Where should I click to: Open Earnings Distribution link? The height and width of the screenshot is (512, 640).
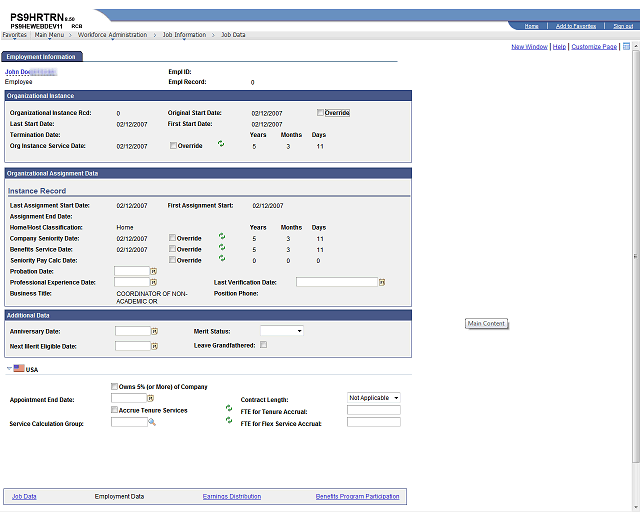[232, 496]
